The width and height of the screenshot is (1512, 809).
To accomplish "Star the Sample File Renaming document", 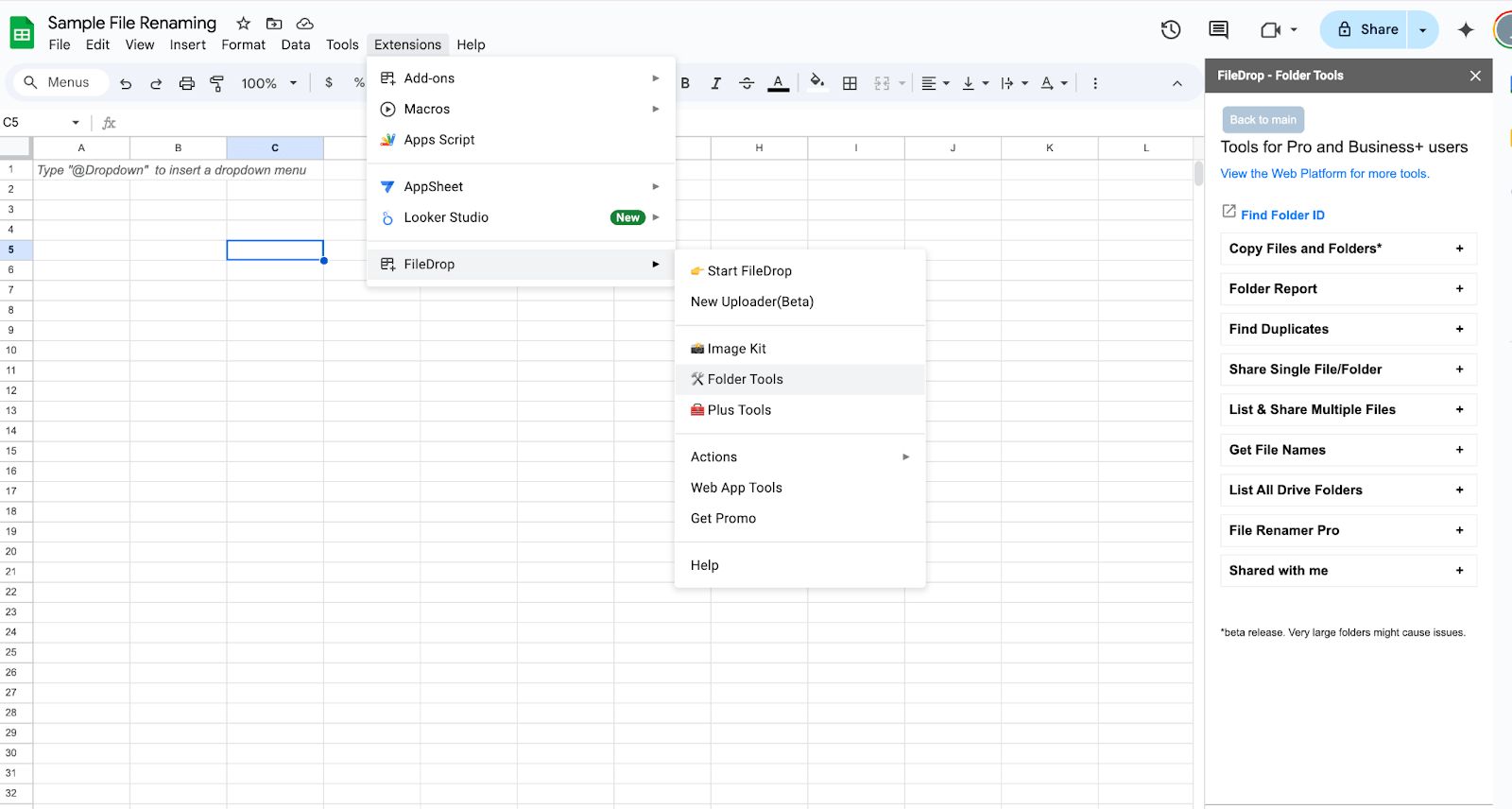I will pos(244,24).
